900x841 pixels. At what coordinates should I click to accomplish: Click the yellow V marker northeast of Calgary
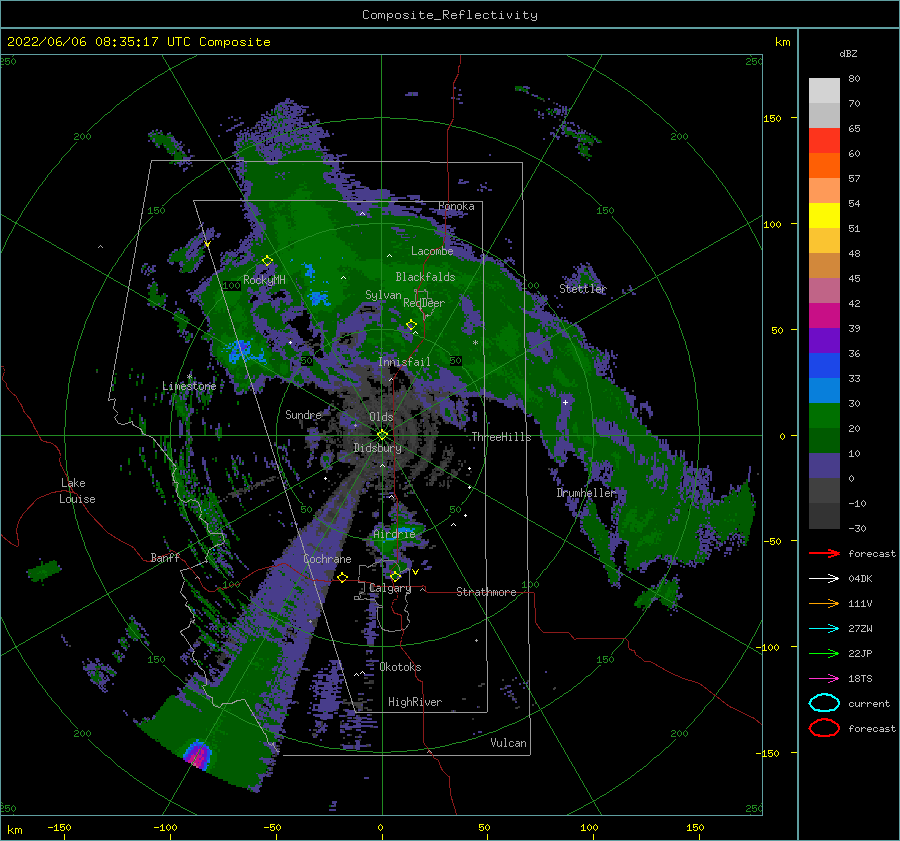(415, 572)
